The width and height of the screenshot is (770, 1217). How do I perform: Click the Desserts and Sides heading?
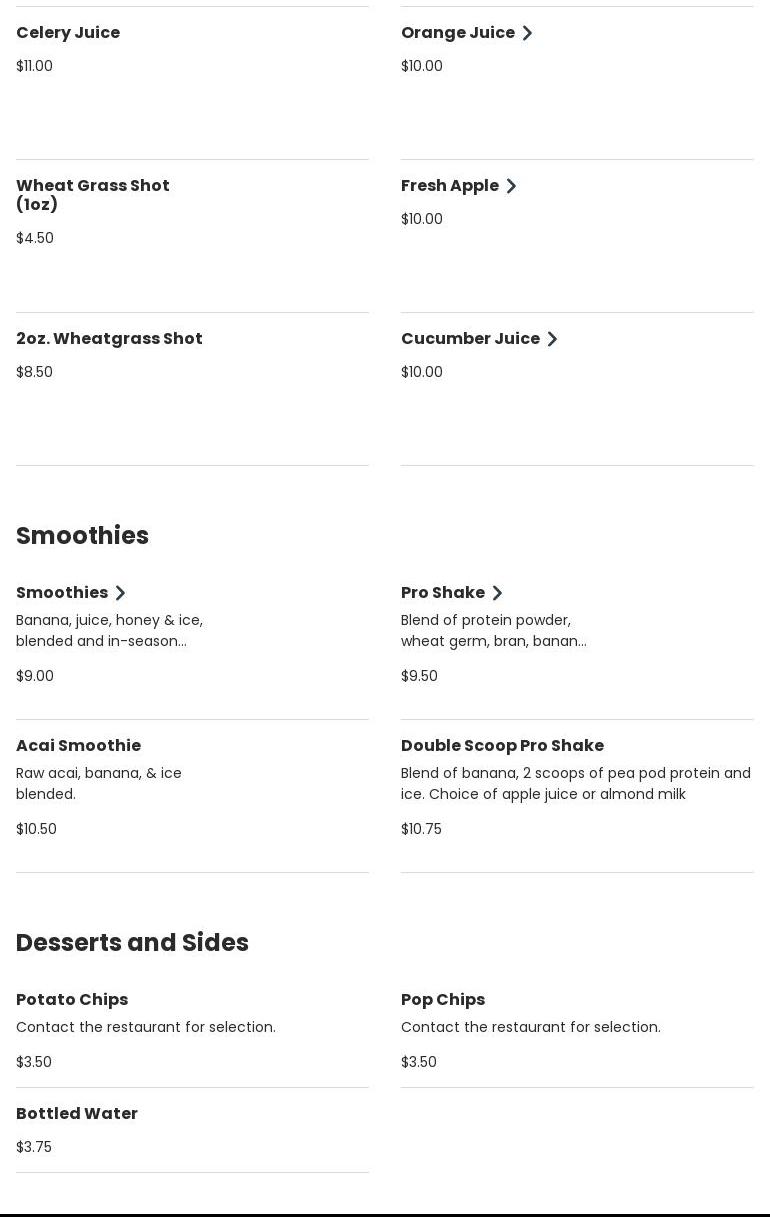click(132, 943)
